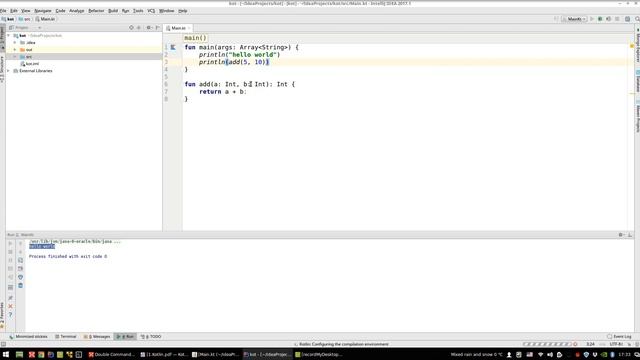Click the tool windows toggle in status corner
640x360 pixels.
(3, 344)
